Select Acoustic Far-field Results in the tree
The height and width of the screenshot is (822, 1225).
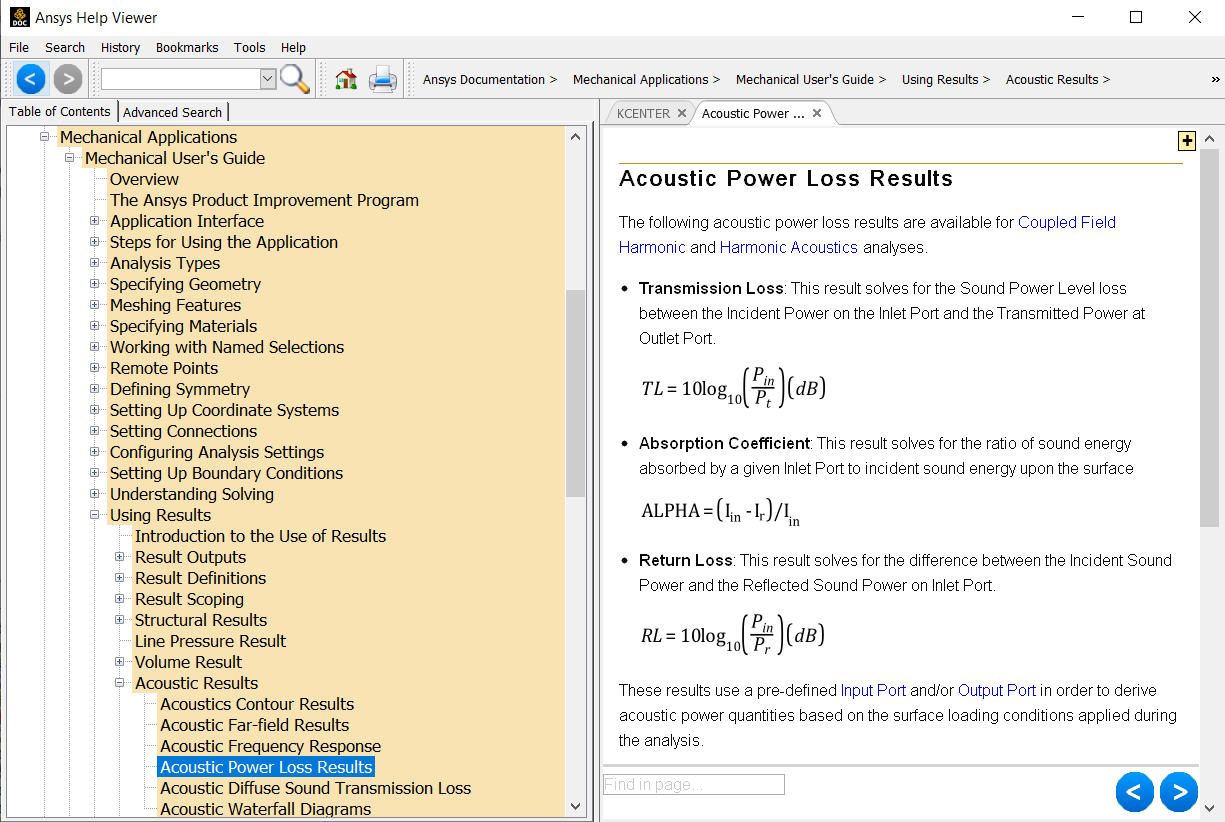pos(255,725)
